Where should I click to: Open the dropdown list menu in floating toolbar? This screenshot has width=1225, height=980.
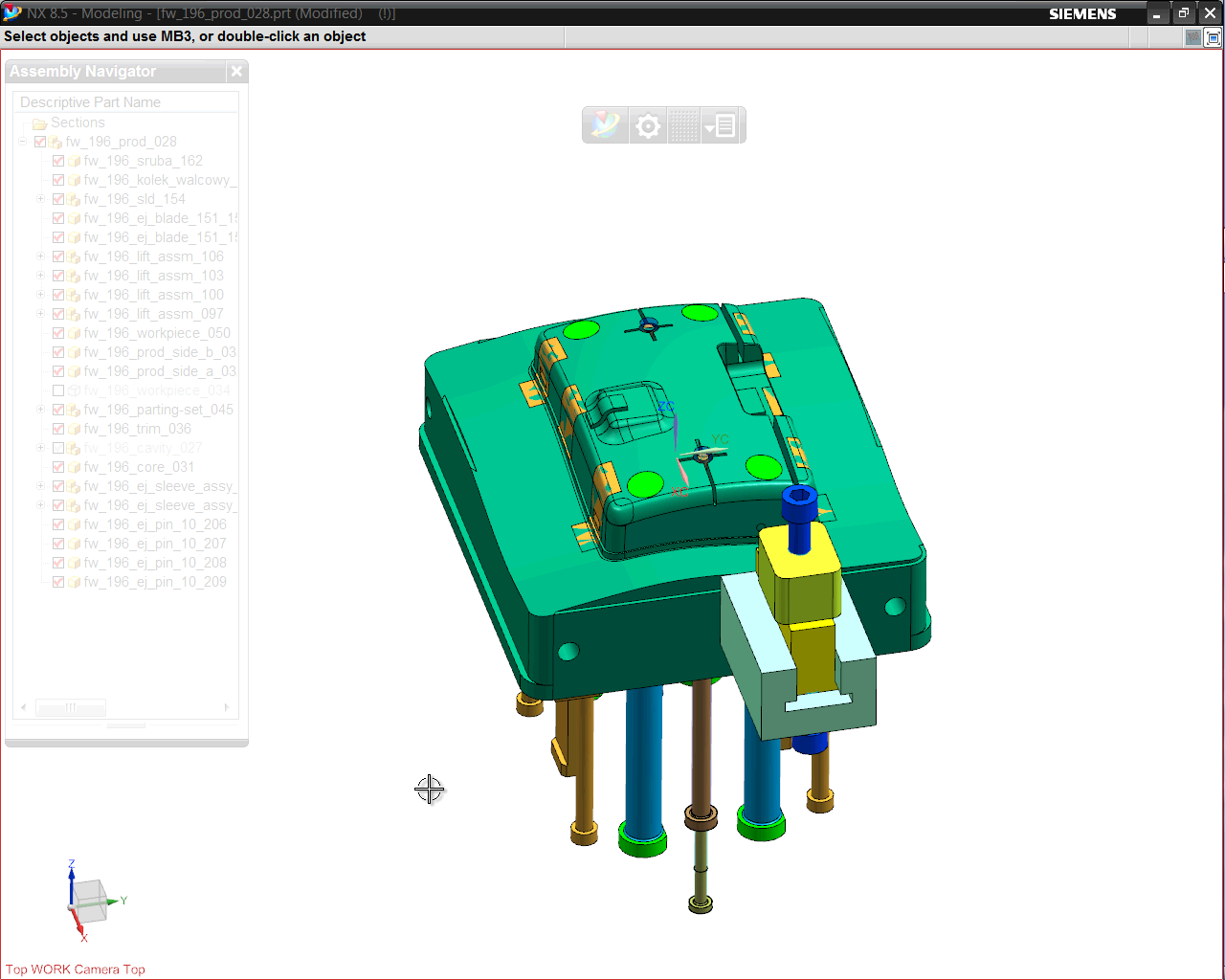(720, 125)
